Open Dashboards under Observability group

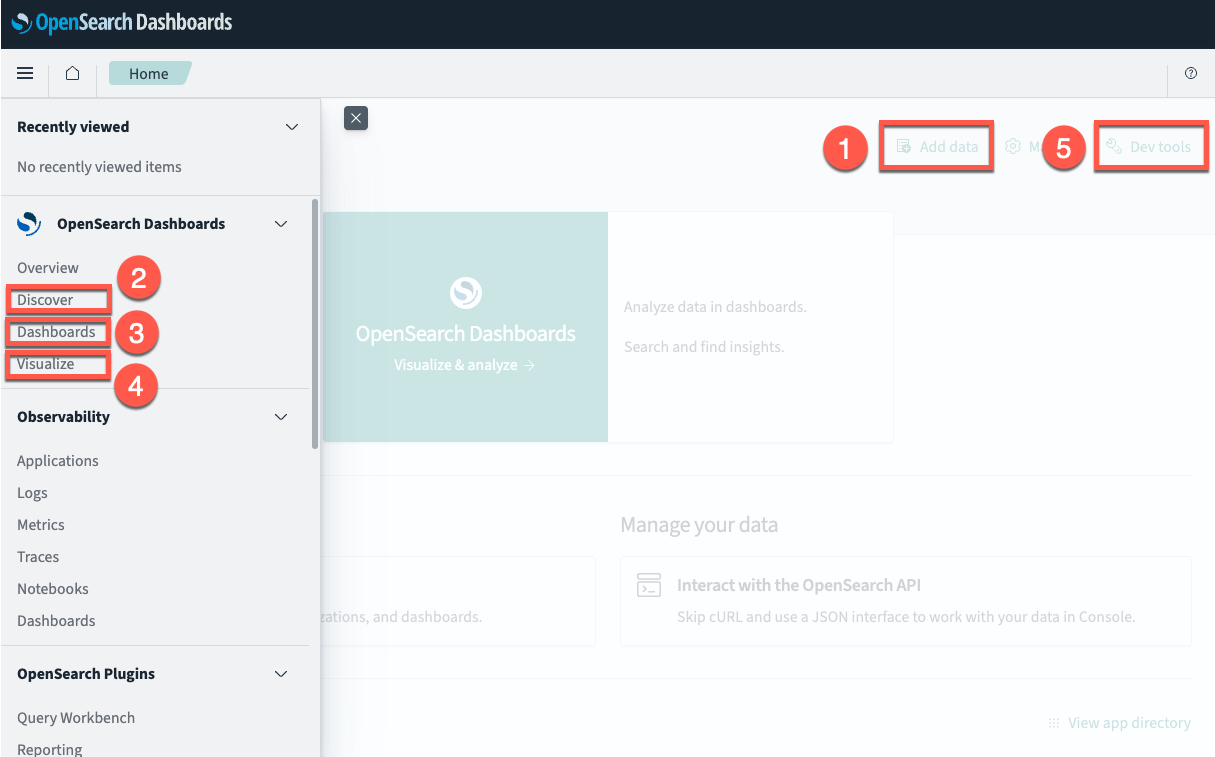click(56, 621)
